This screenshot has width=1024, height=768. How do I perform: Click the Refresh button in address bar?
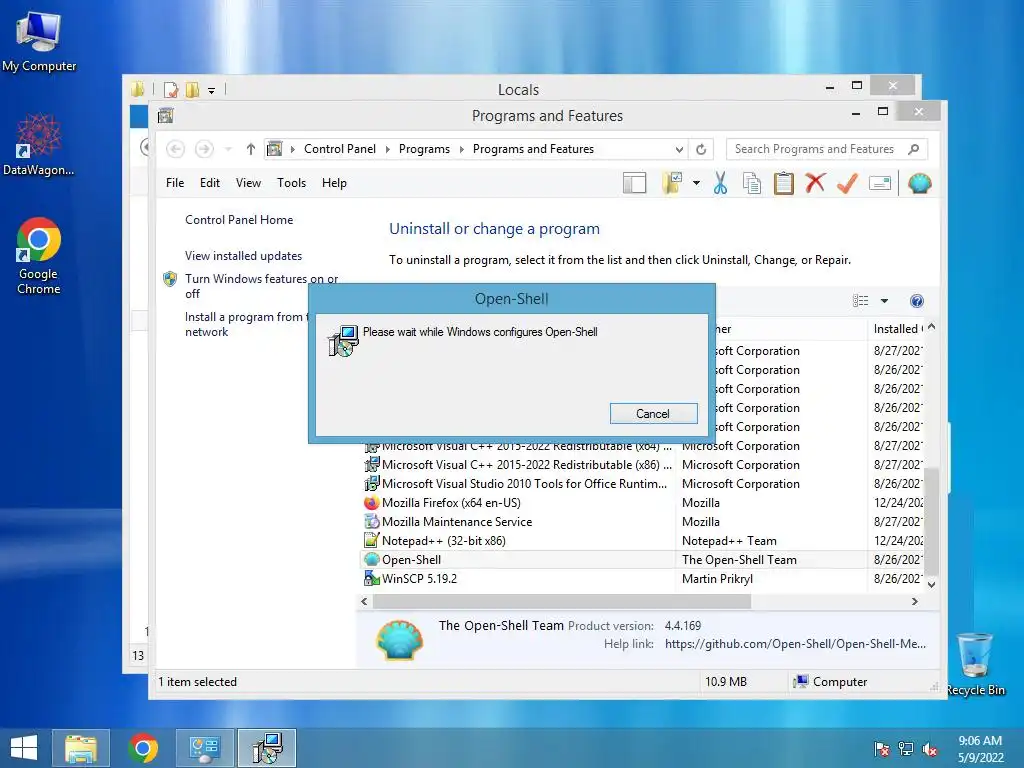click(x=701, y=150)
